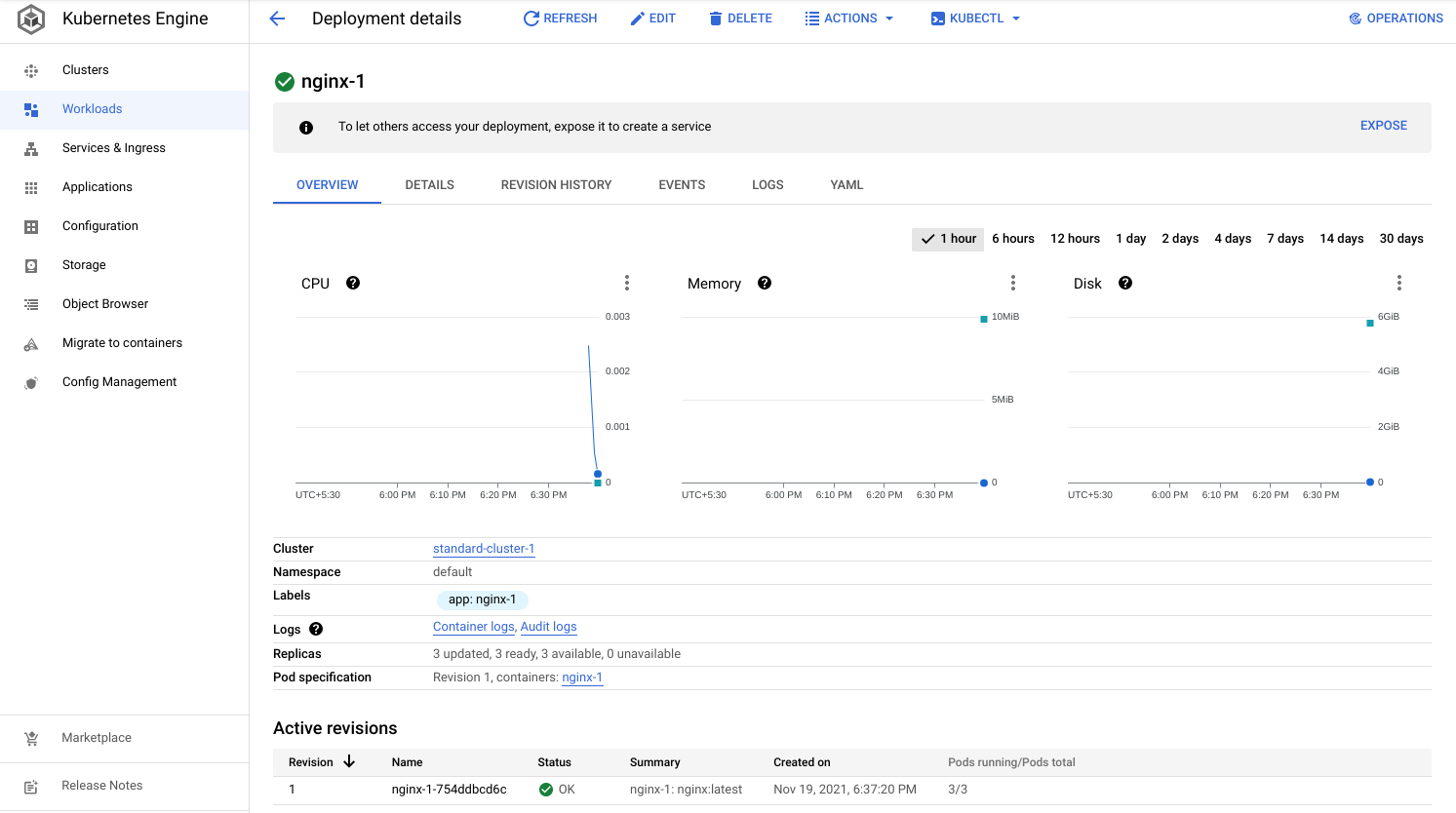Click the Services & Ingress icon
This screenshot has width=1456, height=813.
click(x=31, y=148)
